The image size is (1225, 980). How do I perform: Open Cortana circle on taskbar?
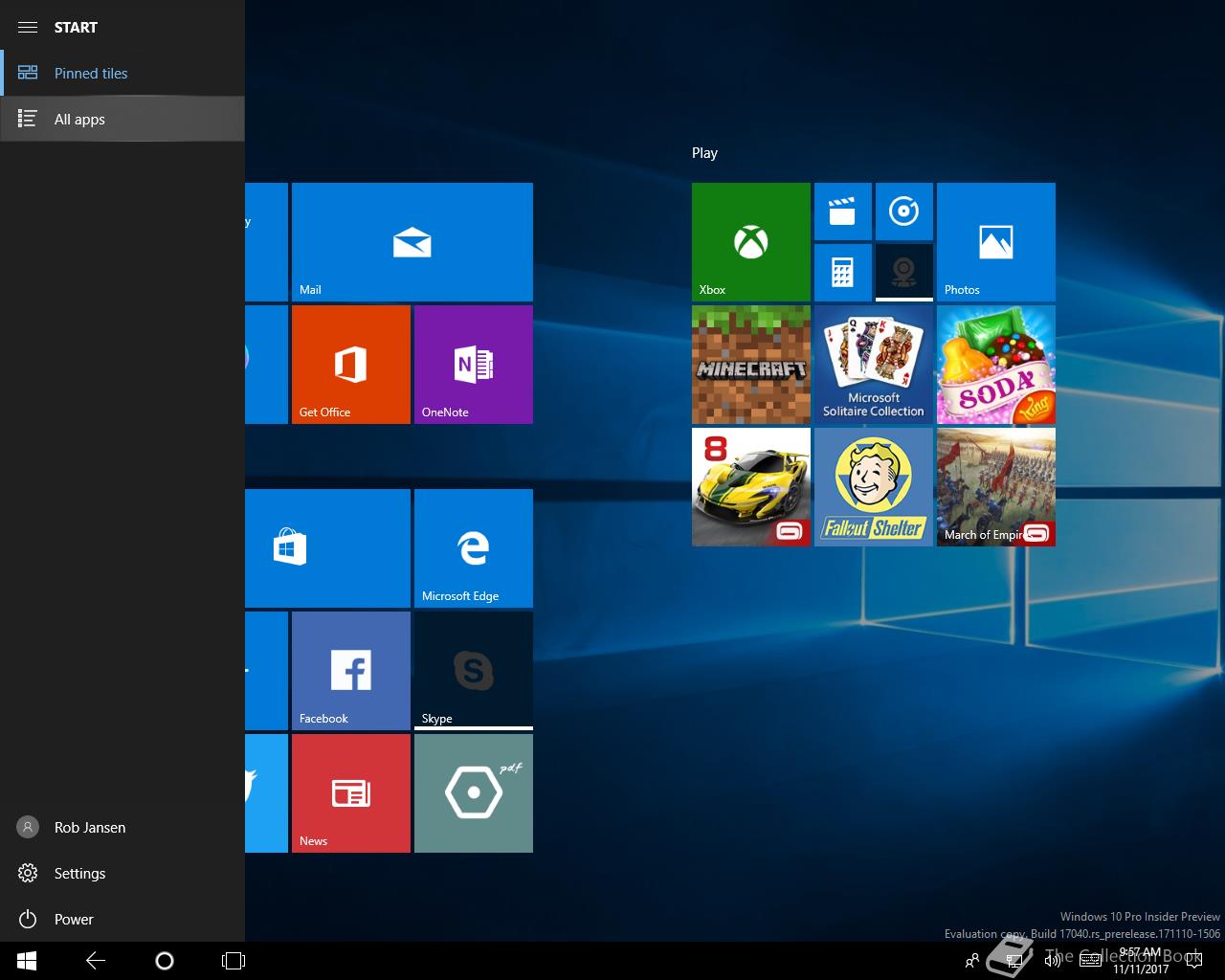click(x=165, y=961)
